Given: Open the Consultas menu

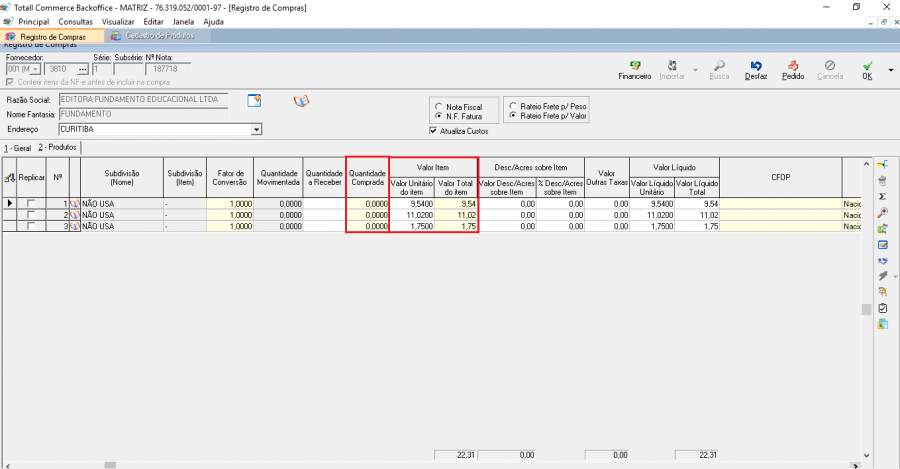Looking at the screenshot, I should point(75,21).
